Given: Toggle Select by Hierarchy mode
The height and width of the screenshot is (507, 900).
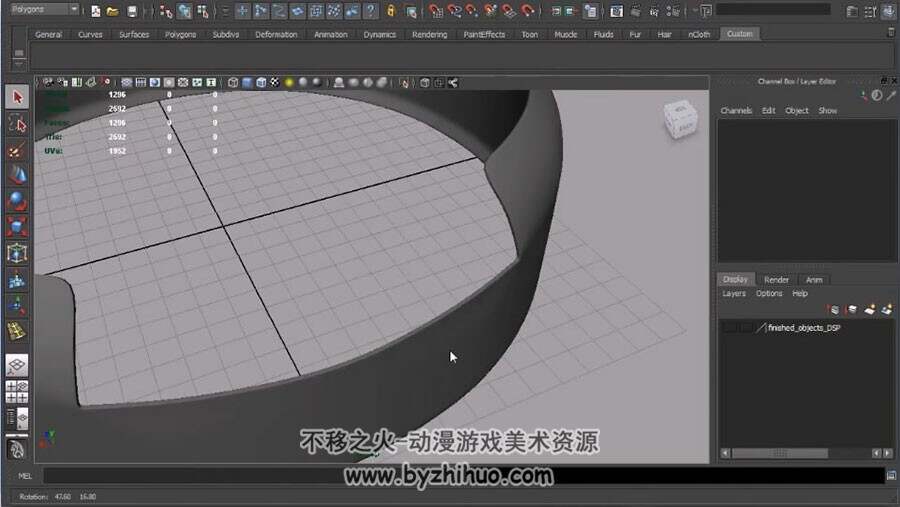Looking at the screenshot, I should (x=166, y=11).
